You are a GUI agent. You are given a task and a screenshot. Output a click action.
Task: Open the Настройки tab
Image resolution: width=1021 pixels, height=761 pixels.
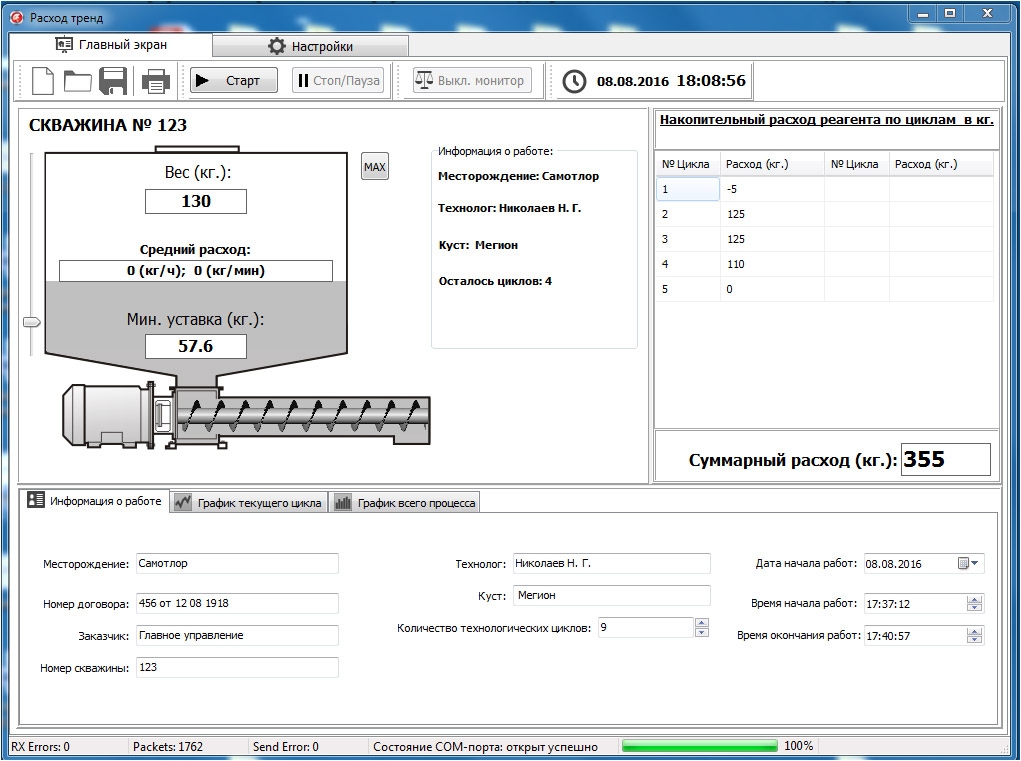click(x=311, y=46)
